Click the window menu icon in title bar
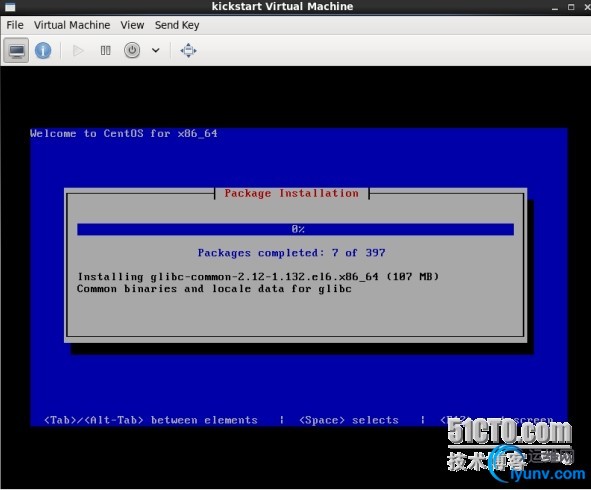Screen dimensions: 591x490 tap(10, 7)
